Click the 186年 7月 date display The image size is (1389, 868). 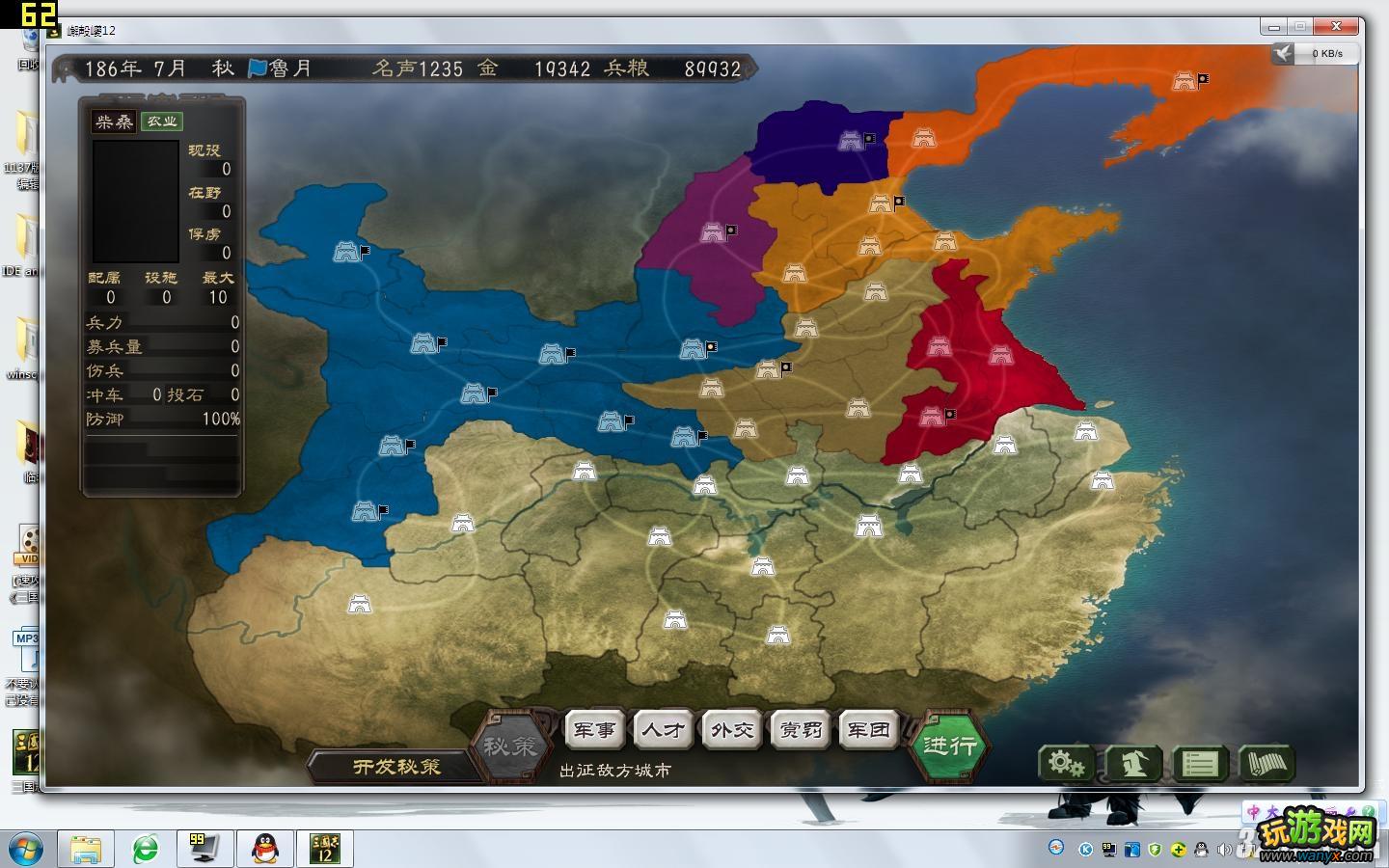[136, 68]
